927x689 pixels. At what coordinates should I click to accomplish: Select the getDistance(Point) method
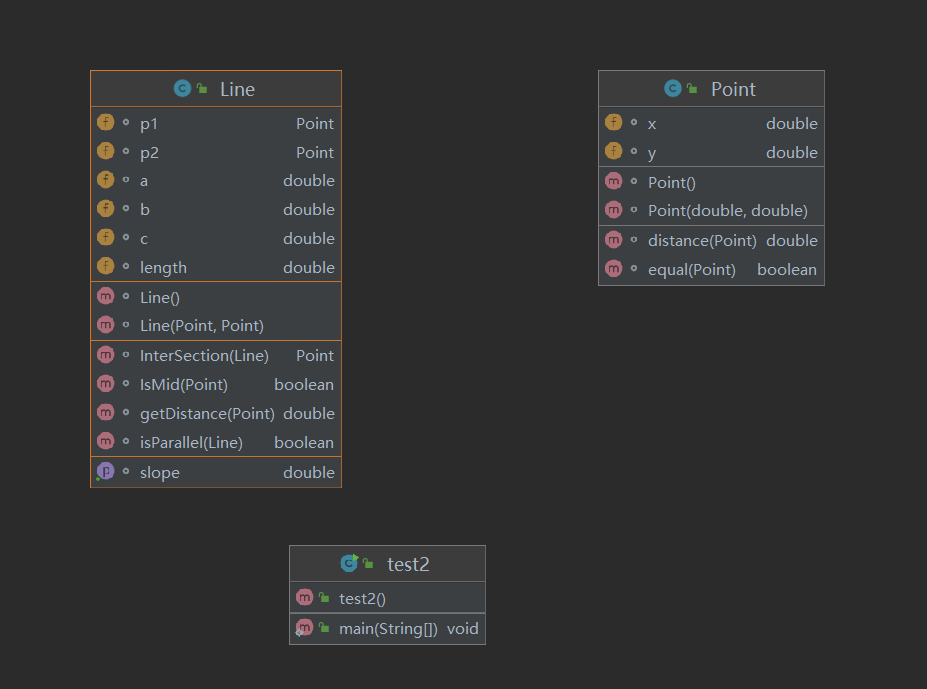(207, 413)
